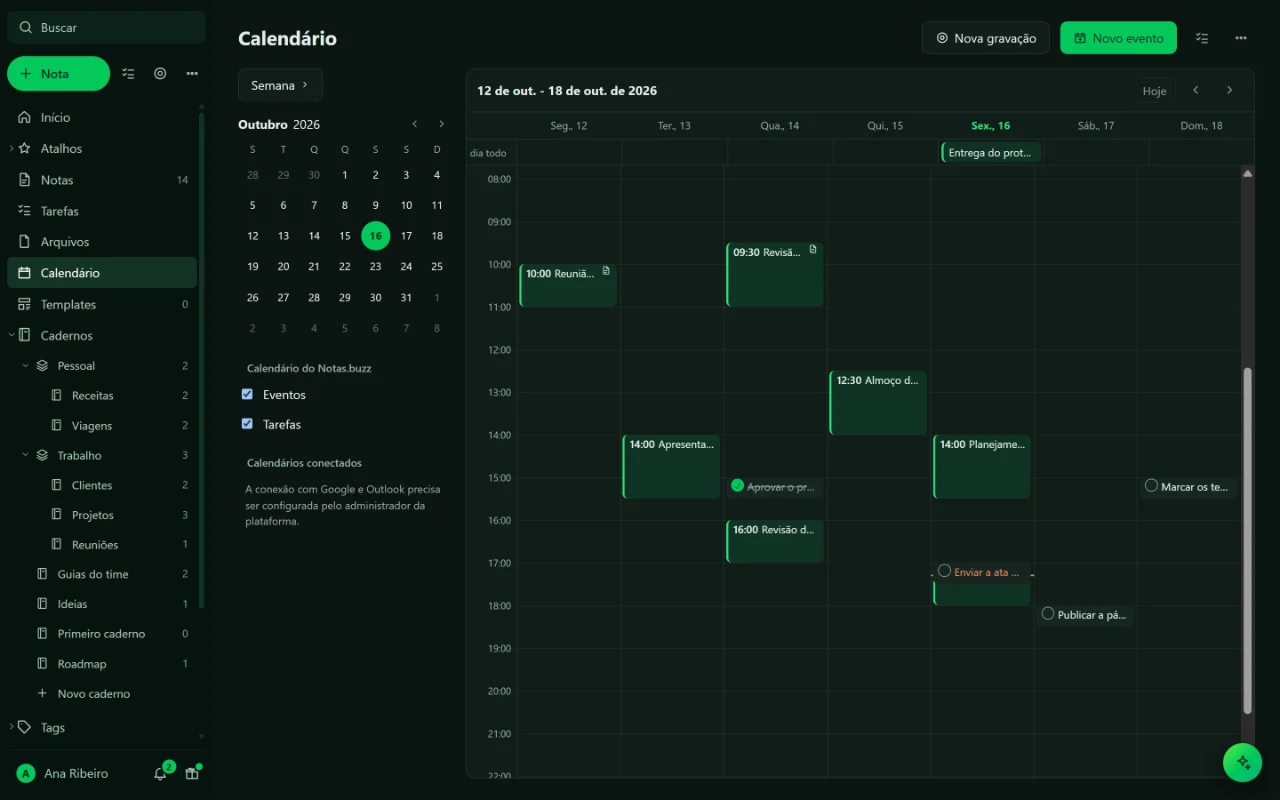Open the notifications bell icon
This screenshot has width=1280, height=800.
click(x=160, y=774)
